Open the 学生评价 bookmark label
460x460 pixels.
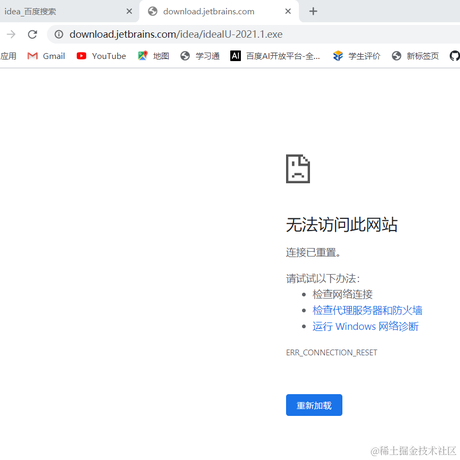(364, 56)
